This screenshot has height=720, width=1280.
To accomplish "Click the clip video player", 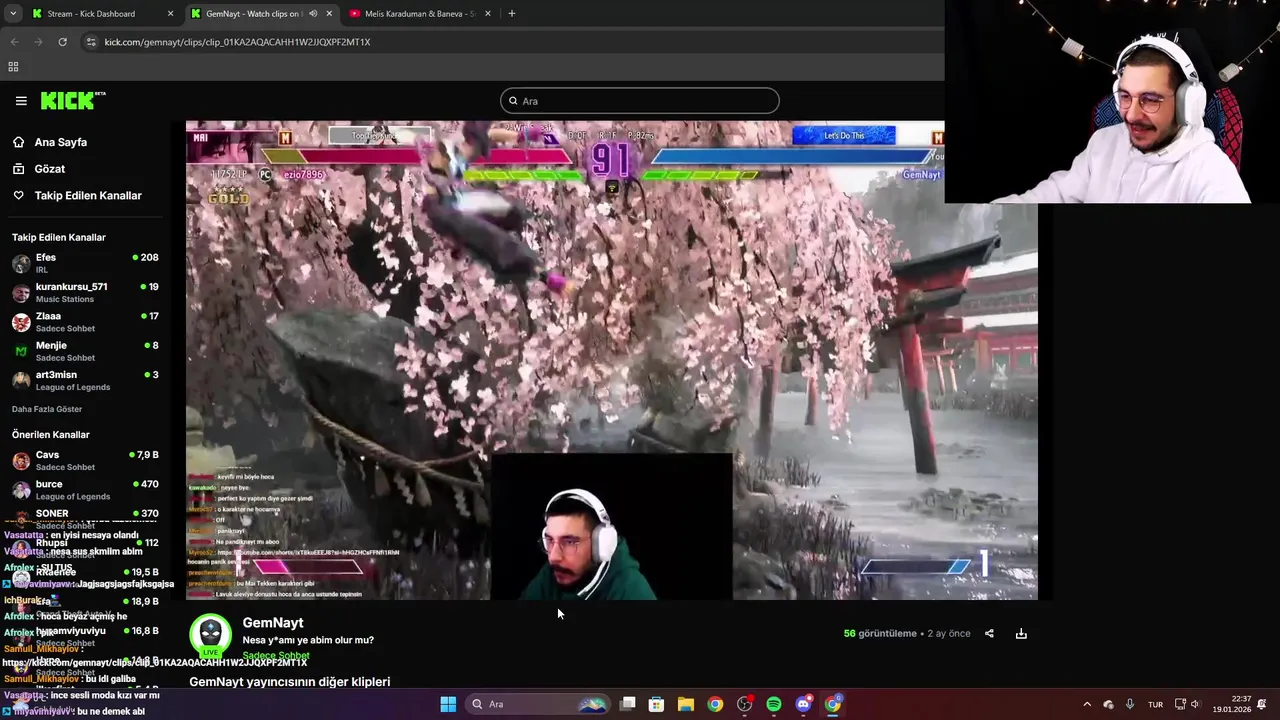I will coord(611,360).
